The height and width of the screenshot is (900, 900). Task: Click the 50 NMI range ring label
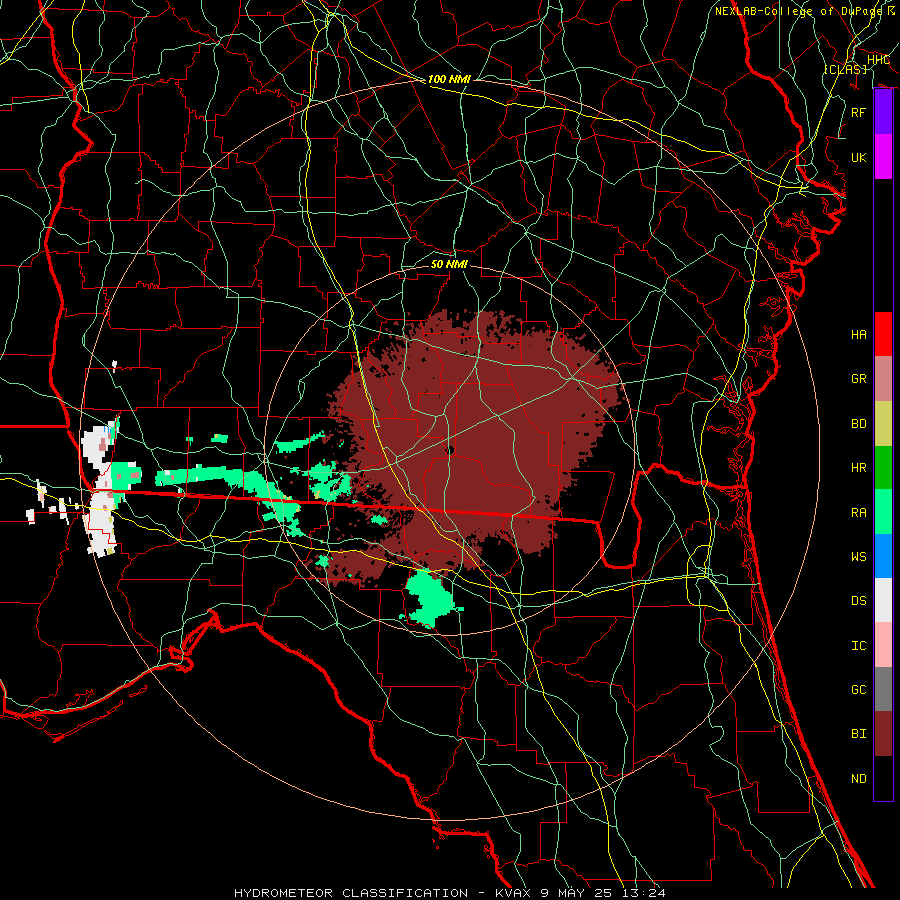pyautogui.click(x=449, y=264)
